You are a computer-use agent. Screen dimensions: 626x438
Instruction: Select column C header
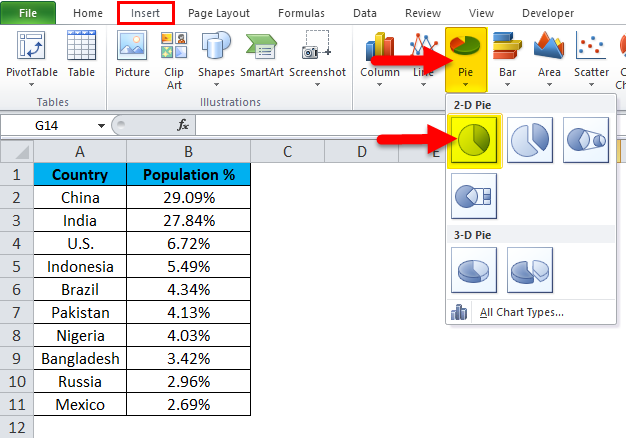pos(287,152)
